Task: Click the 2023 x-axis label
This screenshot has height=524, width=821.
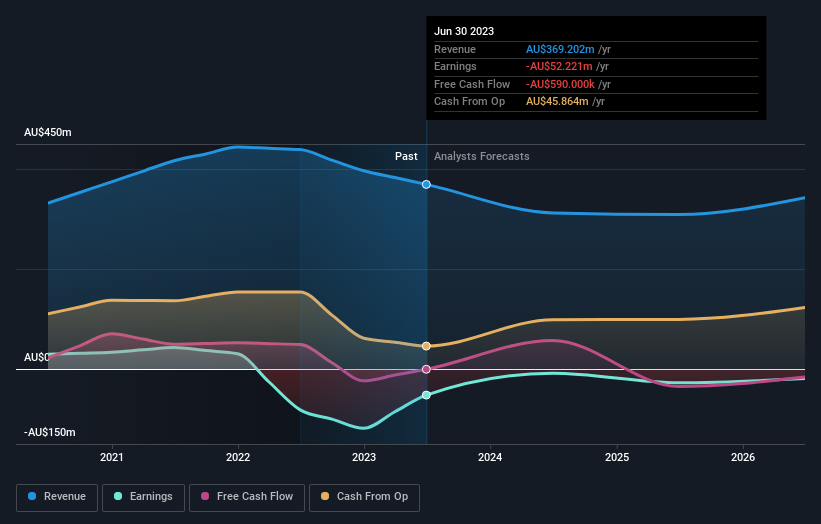Action: pyautogui.click(x=364, y=457)
